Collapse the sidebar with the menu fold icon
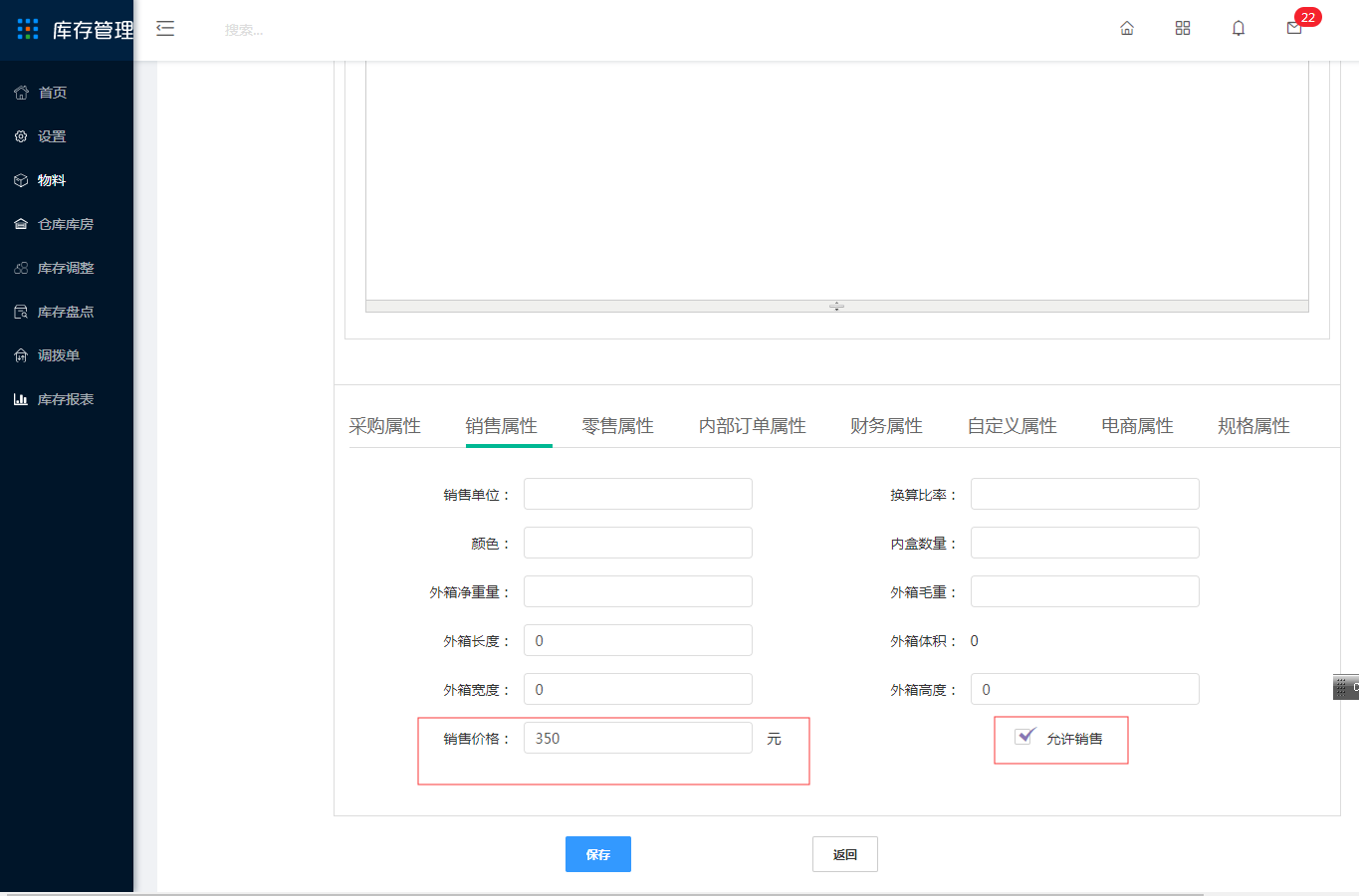The height and width of the screenshot is (896, 1359). pyautogui.click(x=165, y=29)
